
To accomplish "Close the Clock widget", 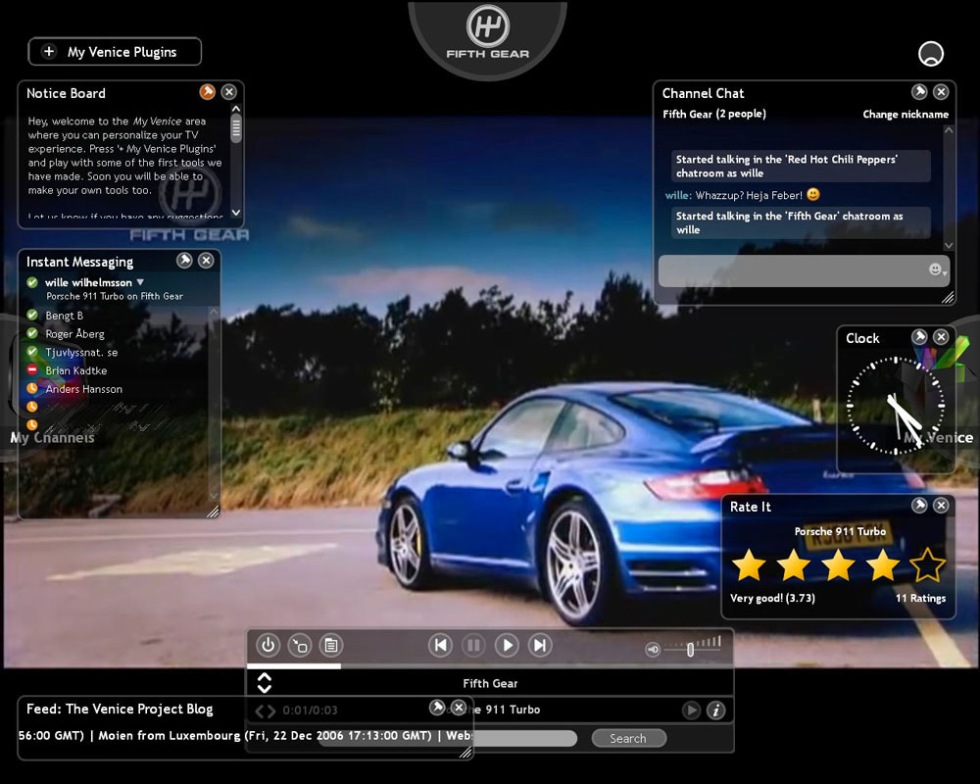I will (x=941, y=338).
